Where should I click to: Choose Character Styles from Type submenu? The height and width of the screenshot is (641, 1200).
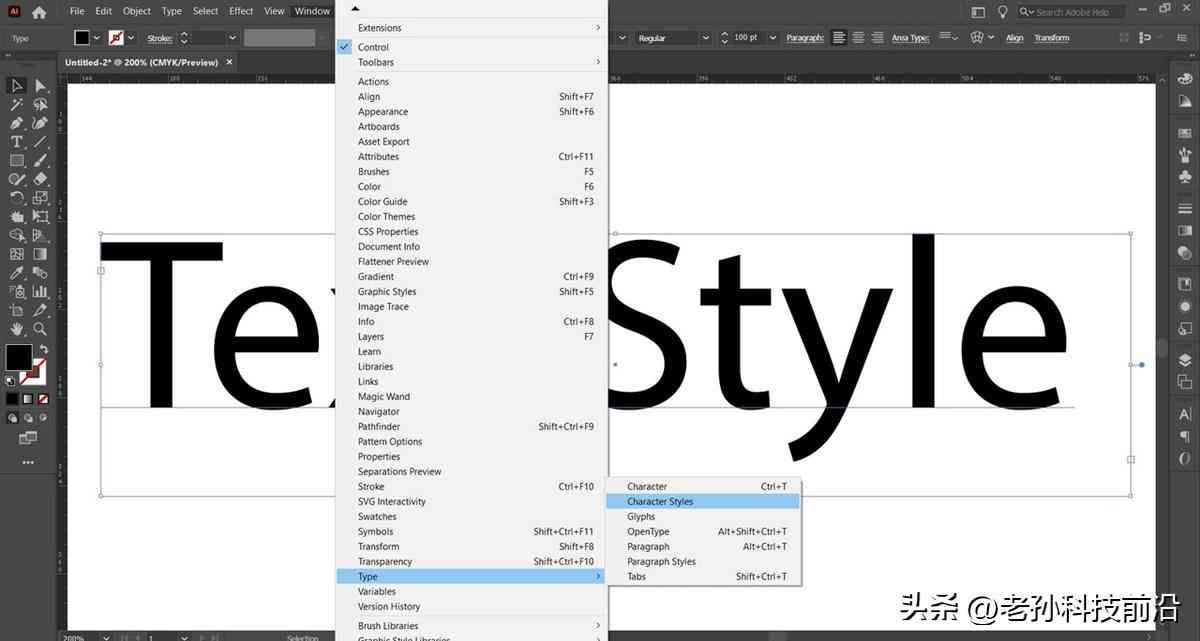(x=660, y=502)
